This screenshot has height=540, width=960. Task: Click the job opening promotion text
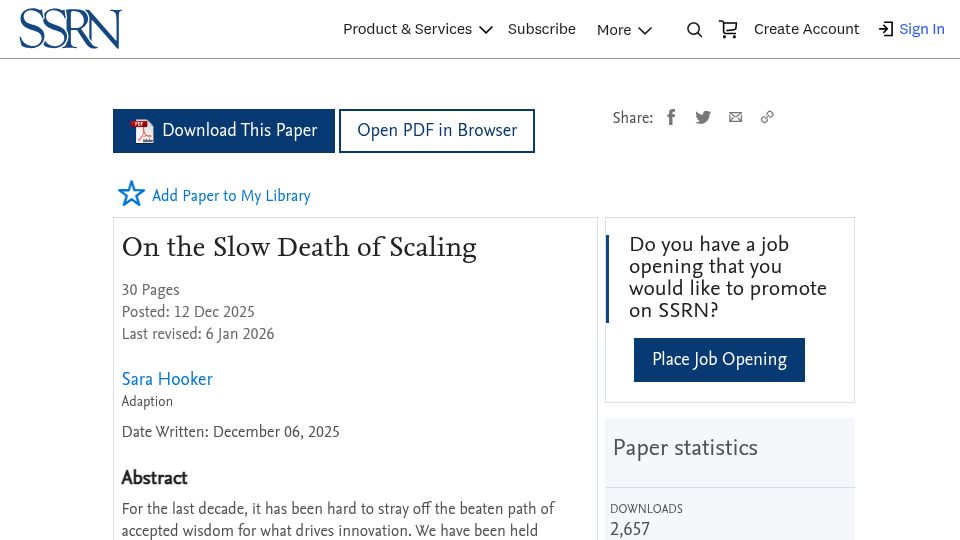click(728, 277)
